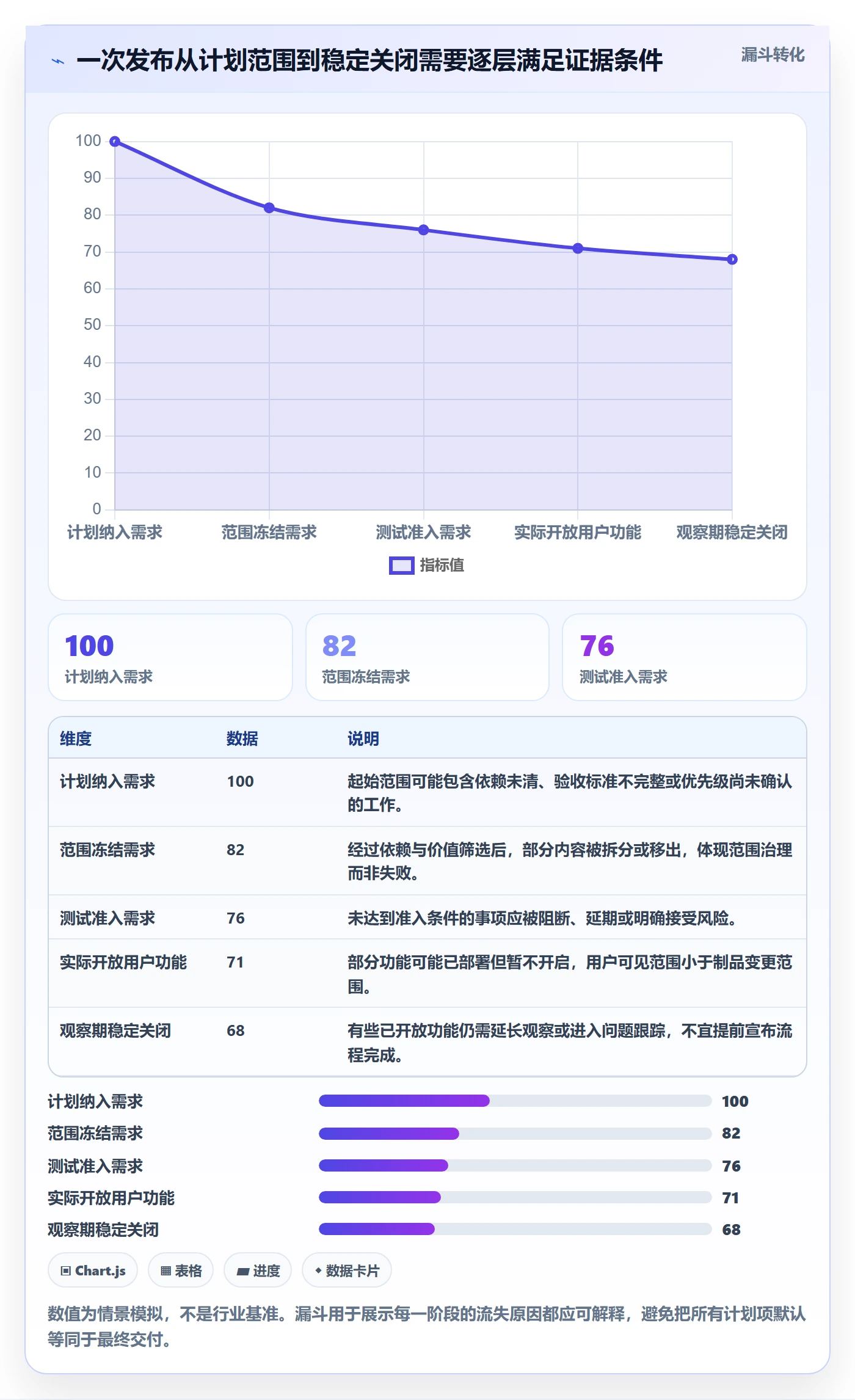Click the 实际开放用户功能 progress bar

[515, 1197]
